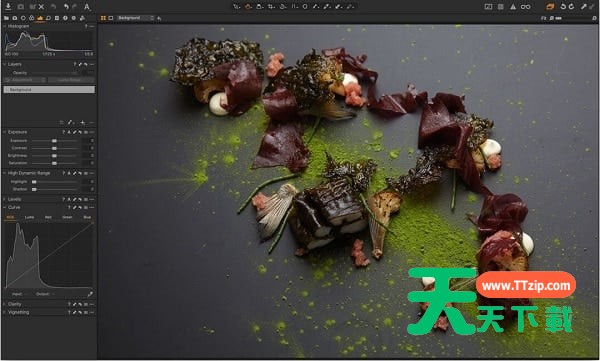The height and width of the screenshot is (361, 600).
Task: Click the add new layer plus icon
Action: [82, 123]
